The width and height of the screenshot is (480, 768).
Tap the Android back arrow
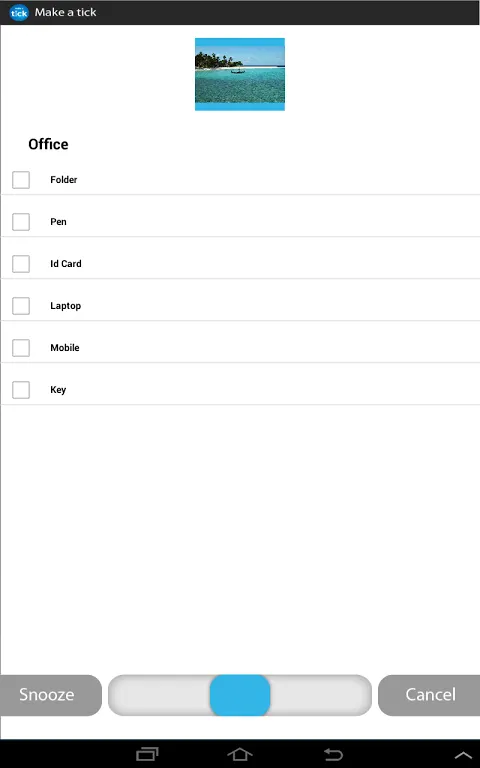pos(333,754)
